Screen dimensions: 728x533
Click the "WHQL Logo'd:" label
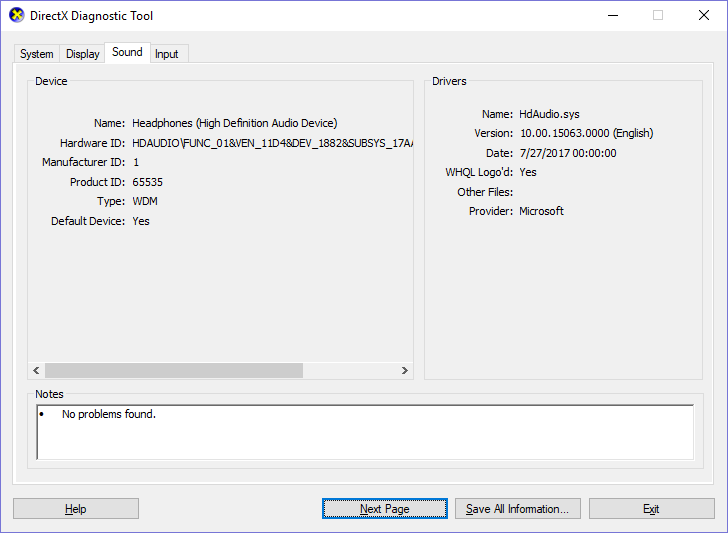[x=479, y=172]
